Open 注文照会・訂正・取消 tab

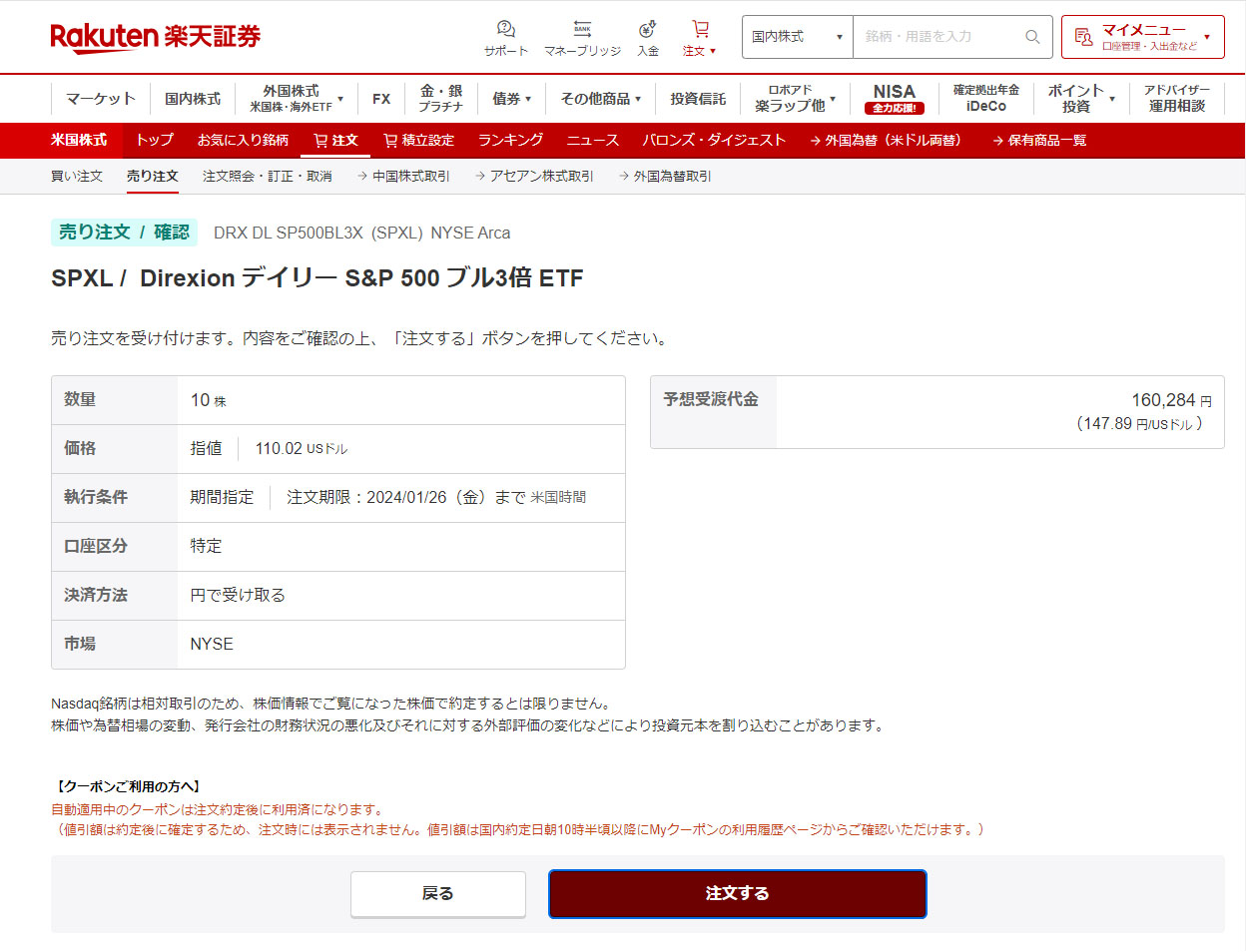pos(267,177)
